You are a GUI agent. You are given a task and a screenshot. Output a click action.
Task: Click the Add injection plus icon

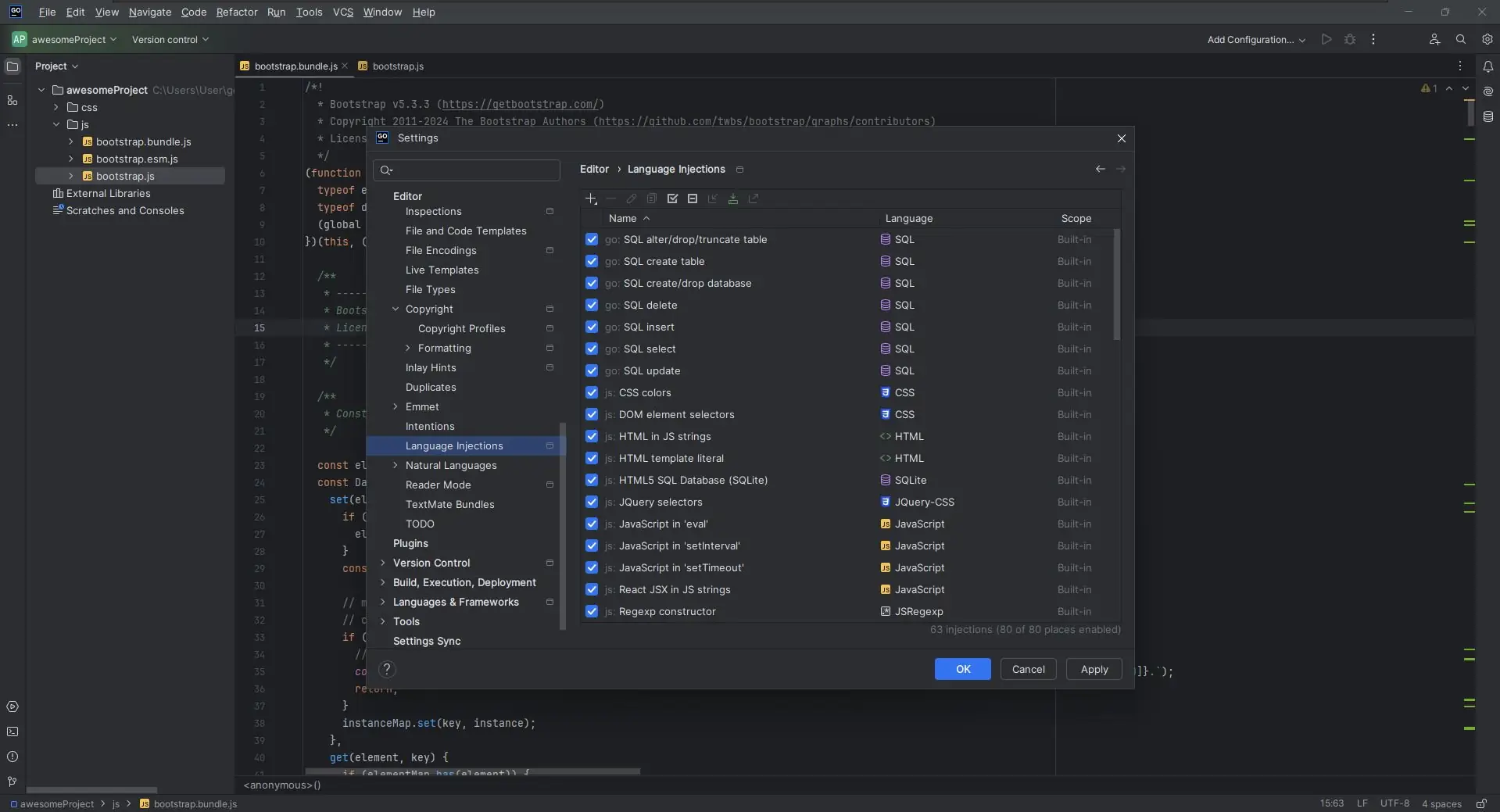pyautogui.click(x=591, y=199)
